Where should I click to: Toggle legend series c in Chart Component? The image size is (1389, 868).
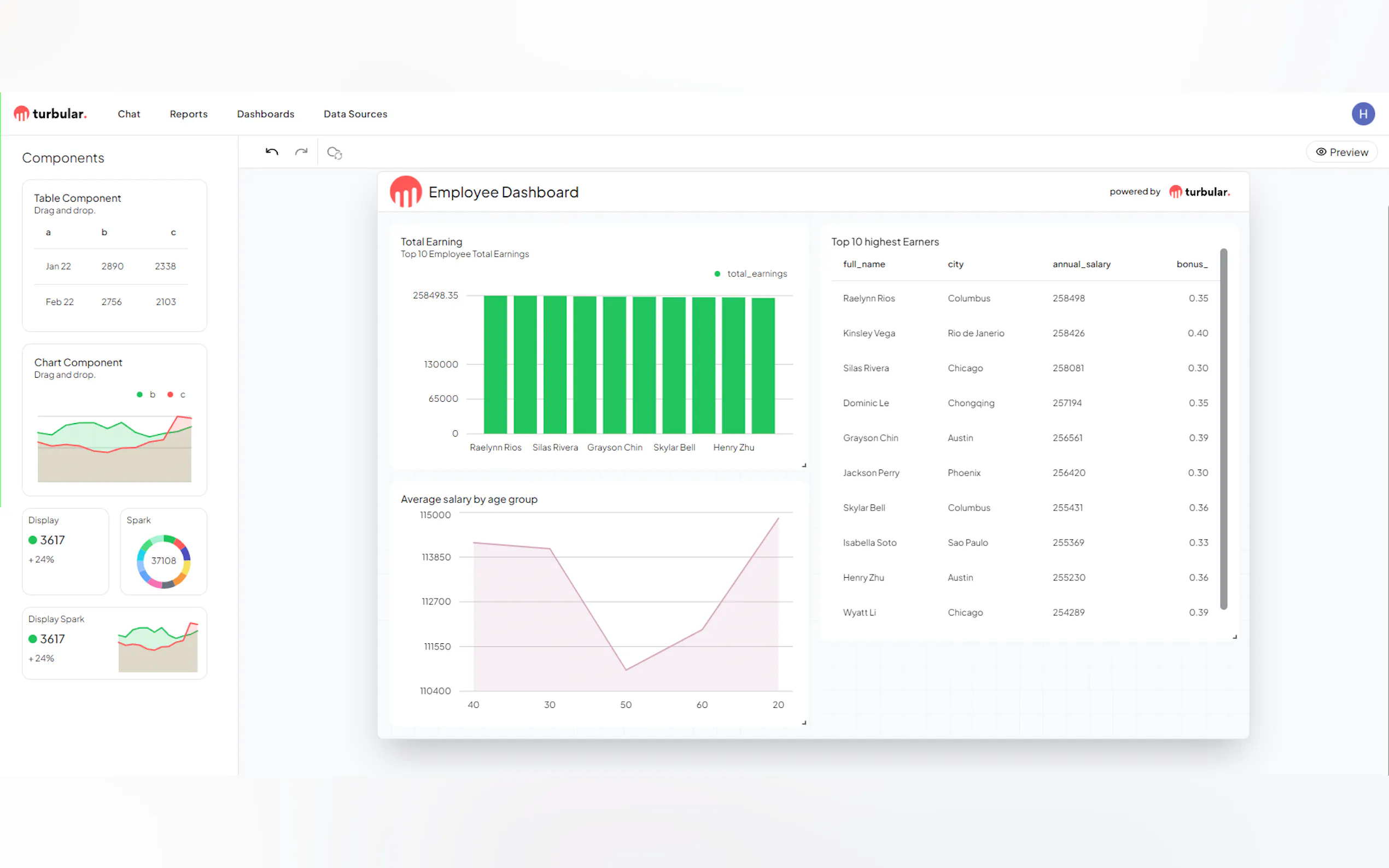click(176, 395)
